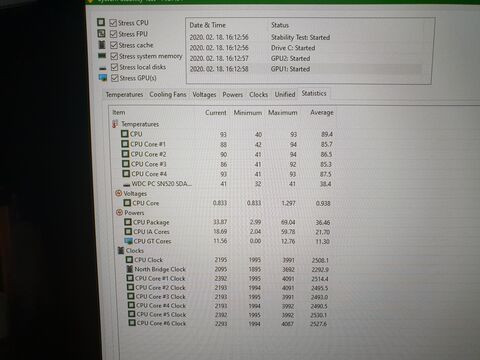Select the CPU Core #4 Clock row
Image resolution: width=480 pixels, height=360 pixels.
point(228,305)
